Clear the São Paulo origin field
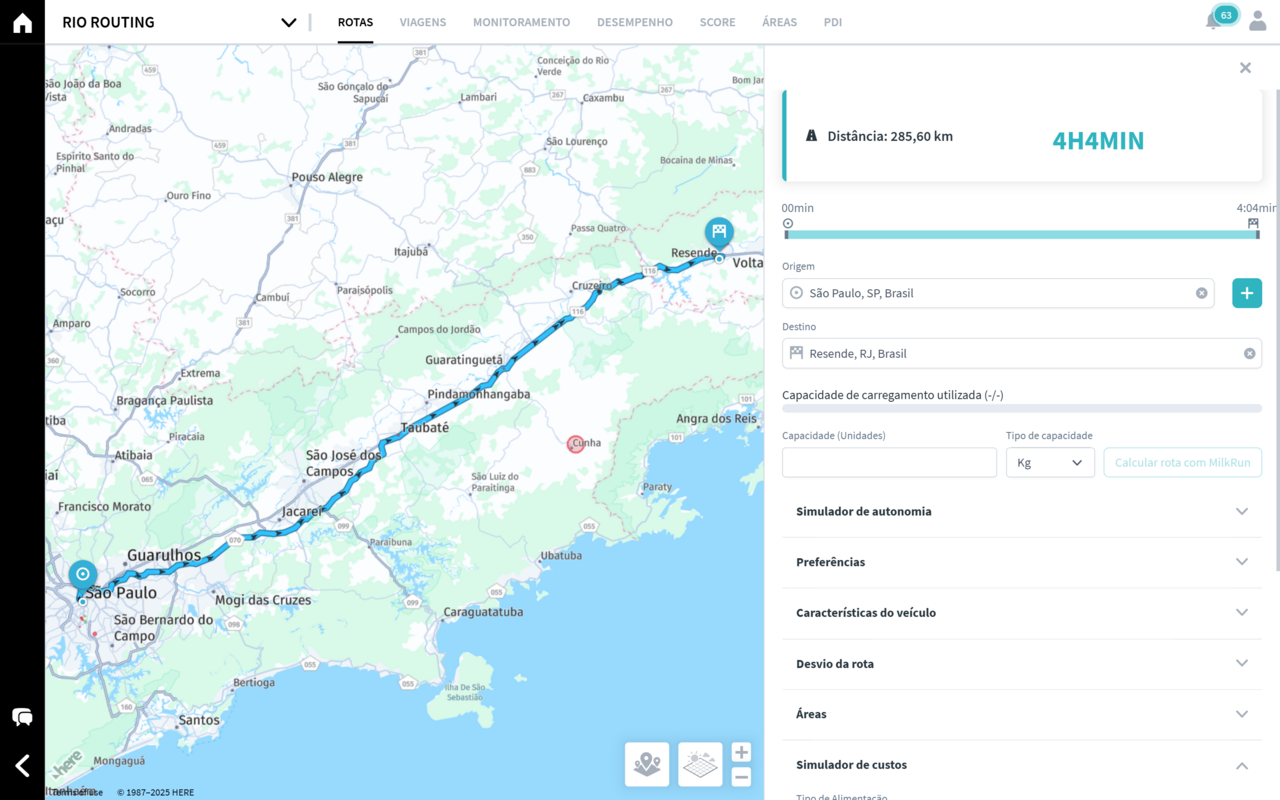 tap(1201, 293)
